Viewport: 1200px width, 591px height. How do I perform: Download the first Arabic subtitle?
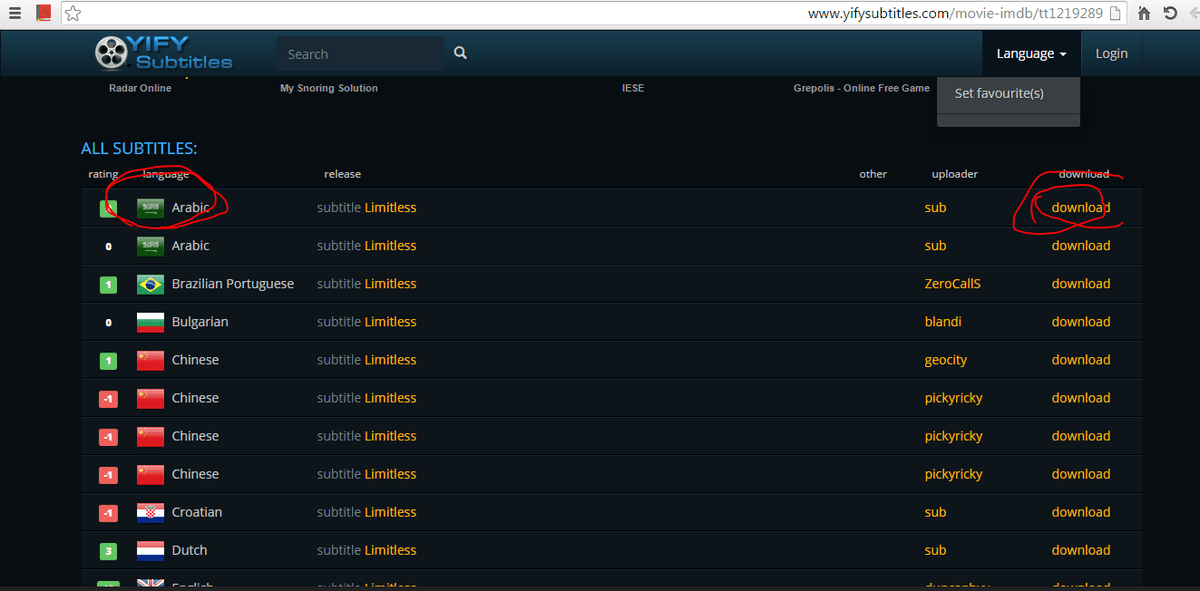tap(1080, 208)
